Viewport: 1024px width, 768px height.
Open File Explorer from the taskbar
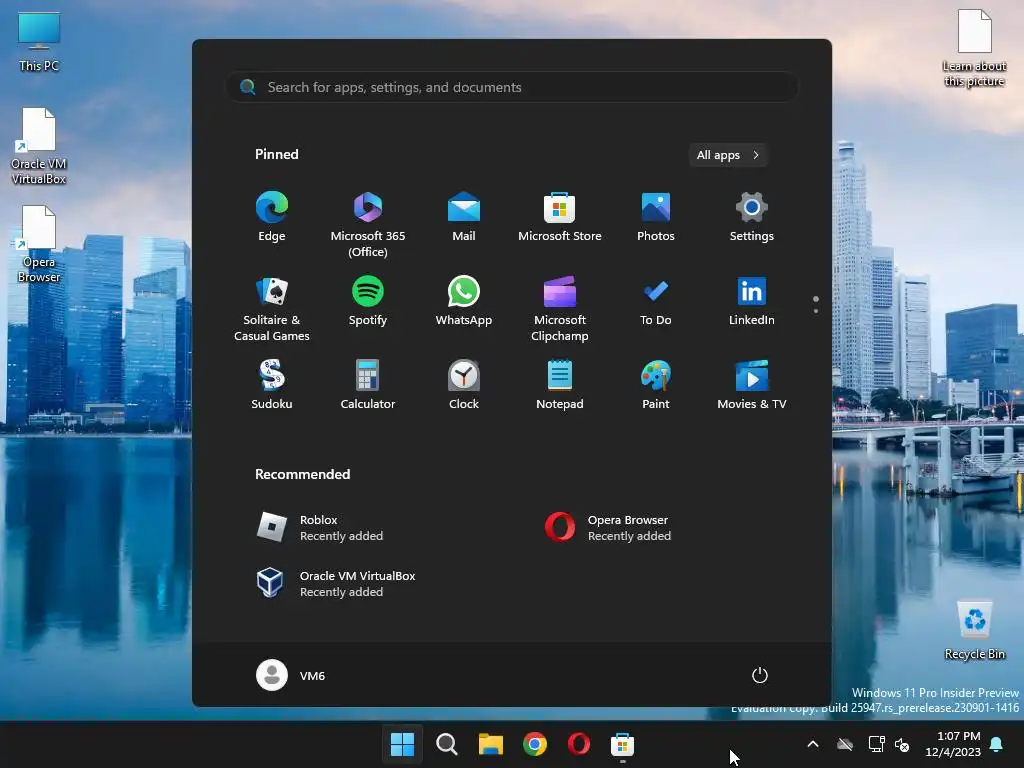pyautogui.click(x=490, y=744)
